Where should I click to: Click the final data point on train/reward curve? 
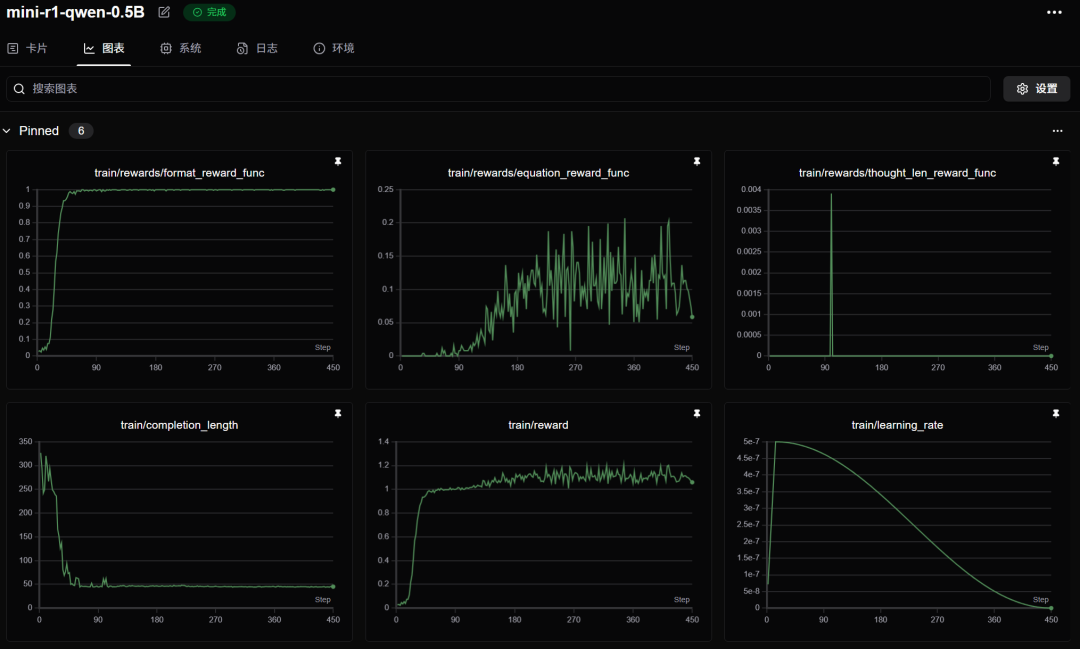coord(692,482)
